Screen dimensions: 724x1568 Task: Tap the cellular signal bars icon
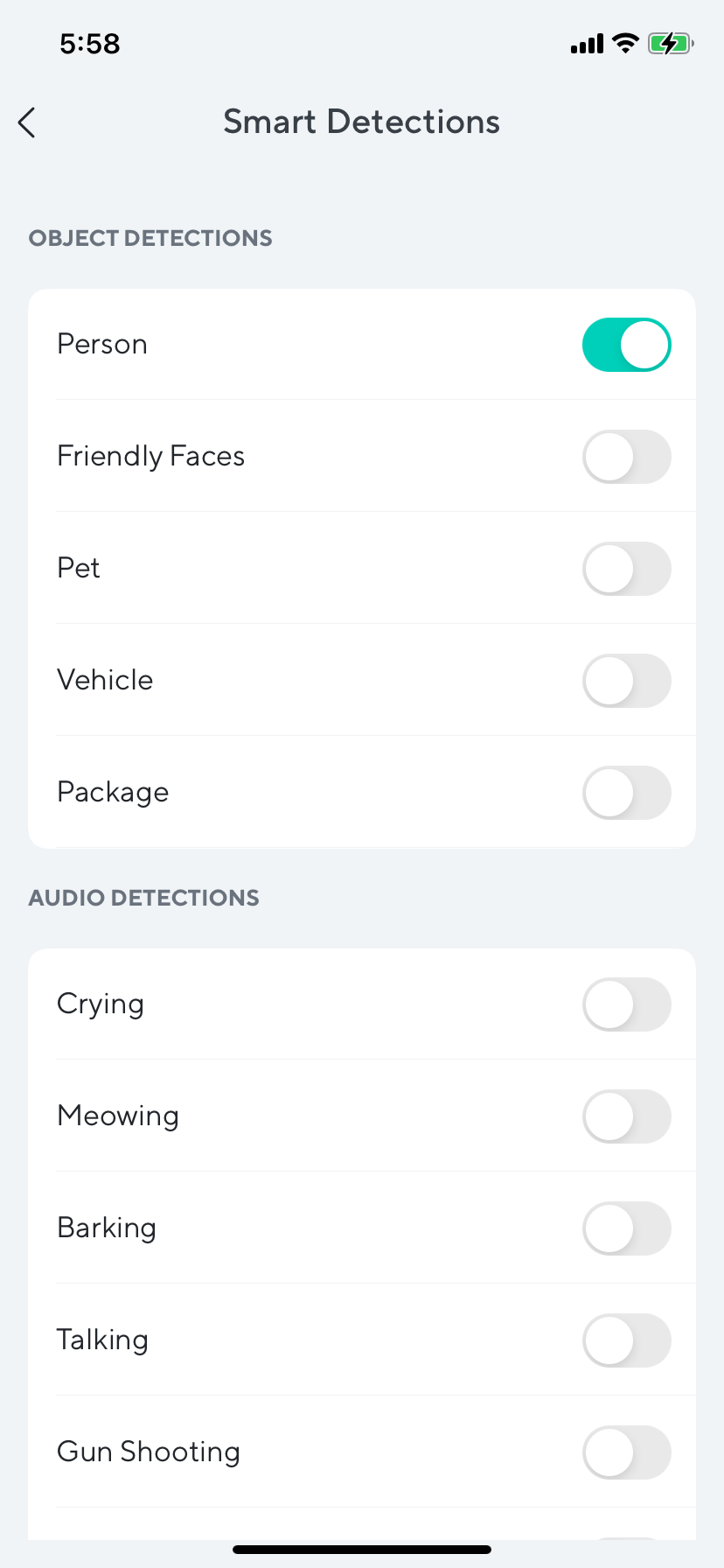(587, 44)
